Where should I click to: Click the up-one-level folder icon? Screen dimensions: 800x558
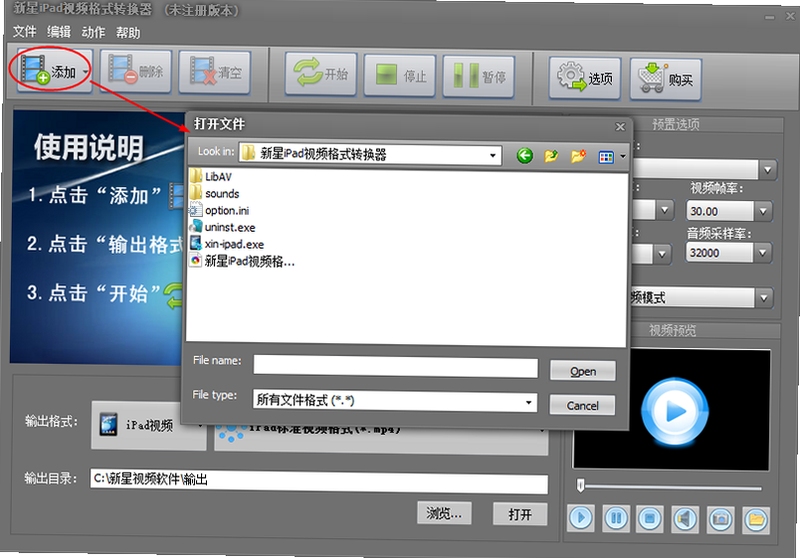[551, 156]
